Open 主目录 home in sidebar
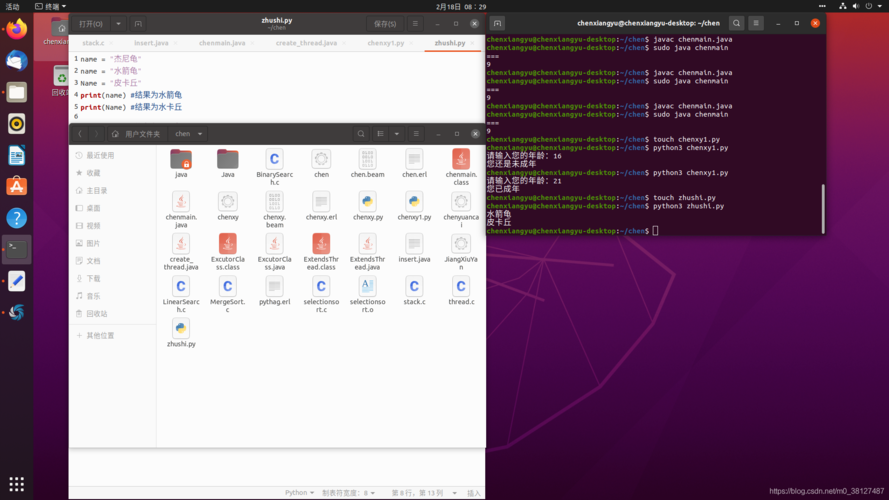 click(x=112, y=190)
